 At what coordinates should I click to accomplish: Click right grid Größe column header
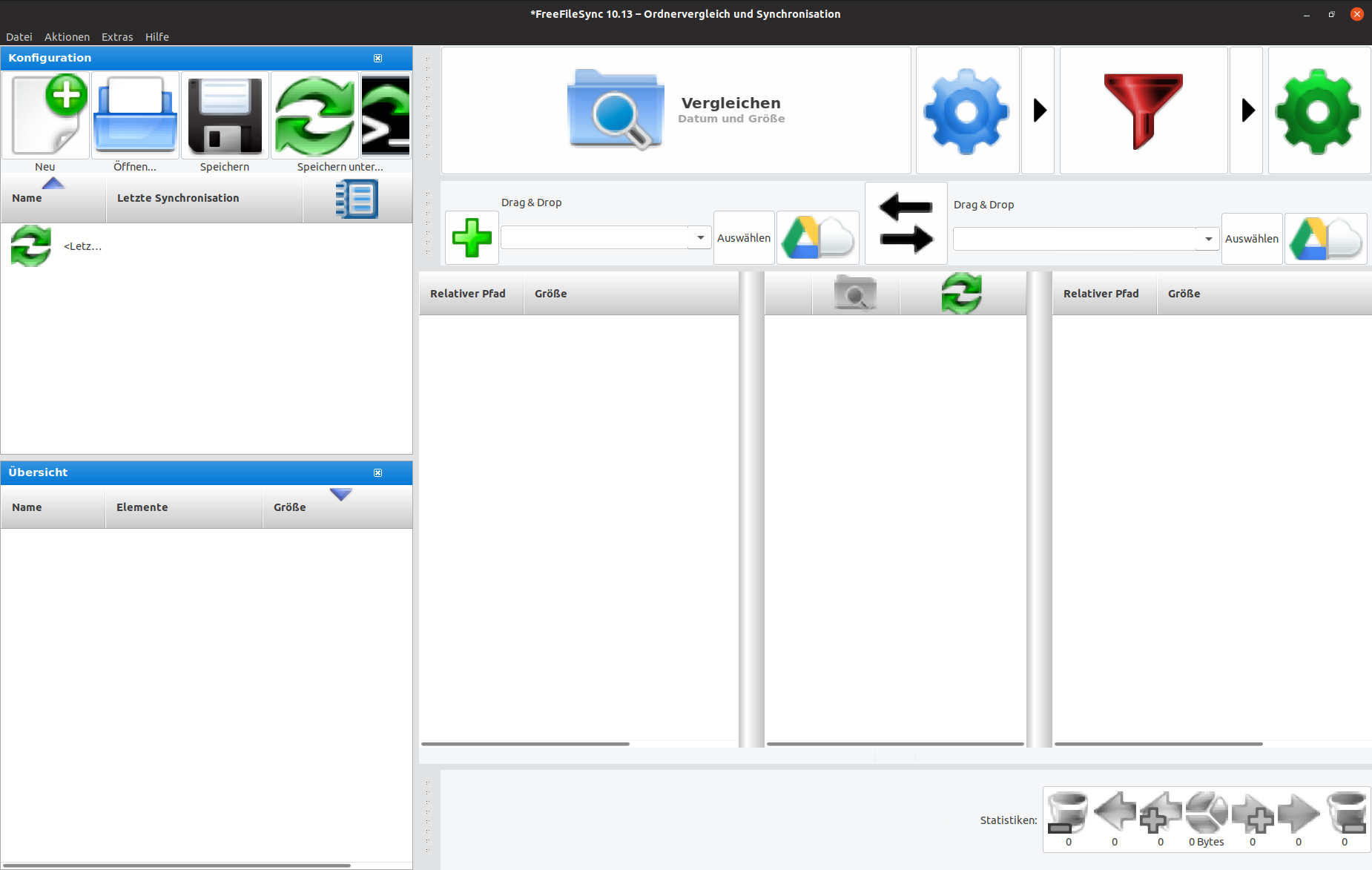[x=1264, y=294]
